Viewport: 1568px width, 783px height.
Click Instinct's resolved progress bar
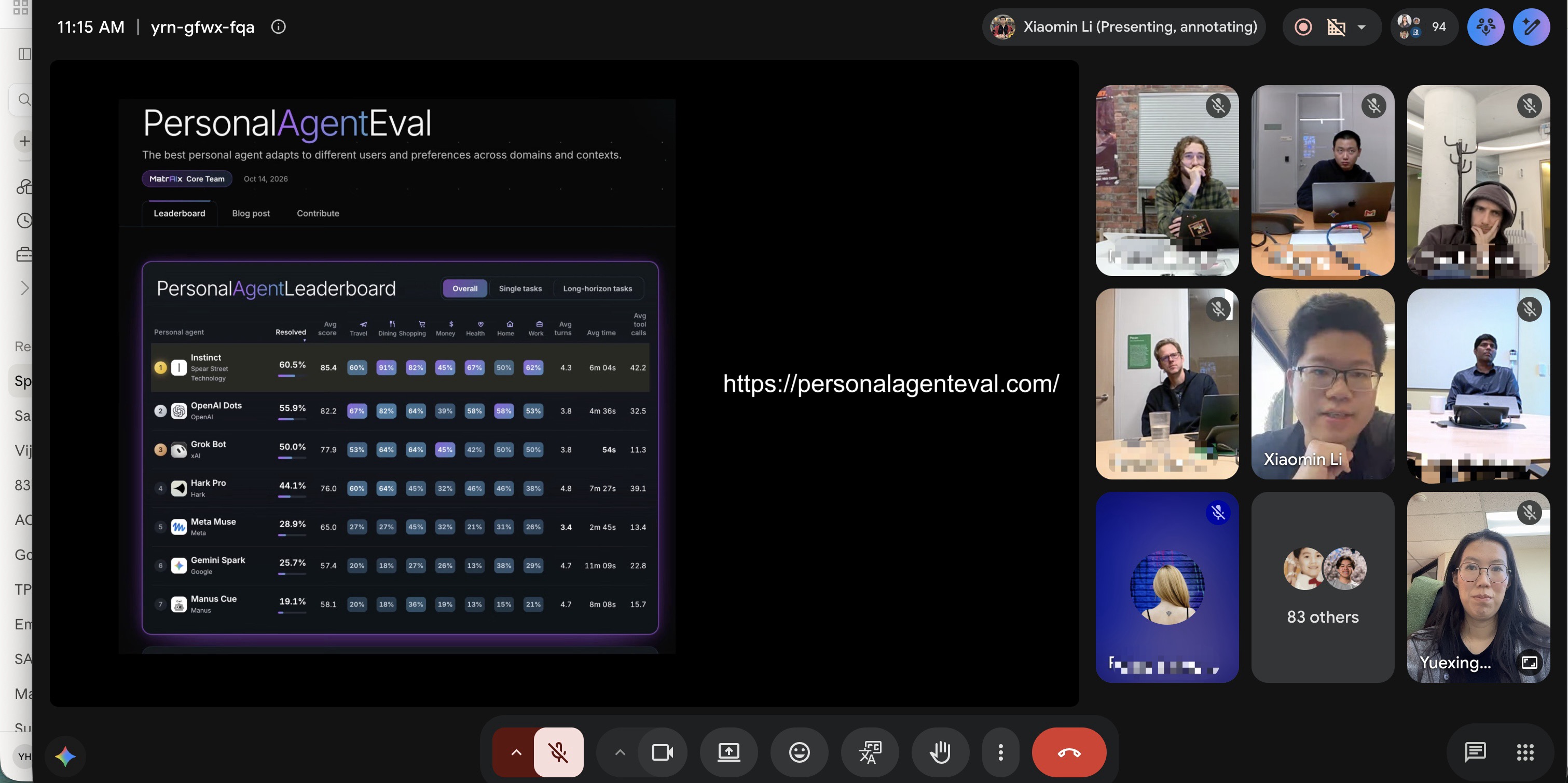click(292, 376)
